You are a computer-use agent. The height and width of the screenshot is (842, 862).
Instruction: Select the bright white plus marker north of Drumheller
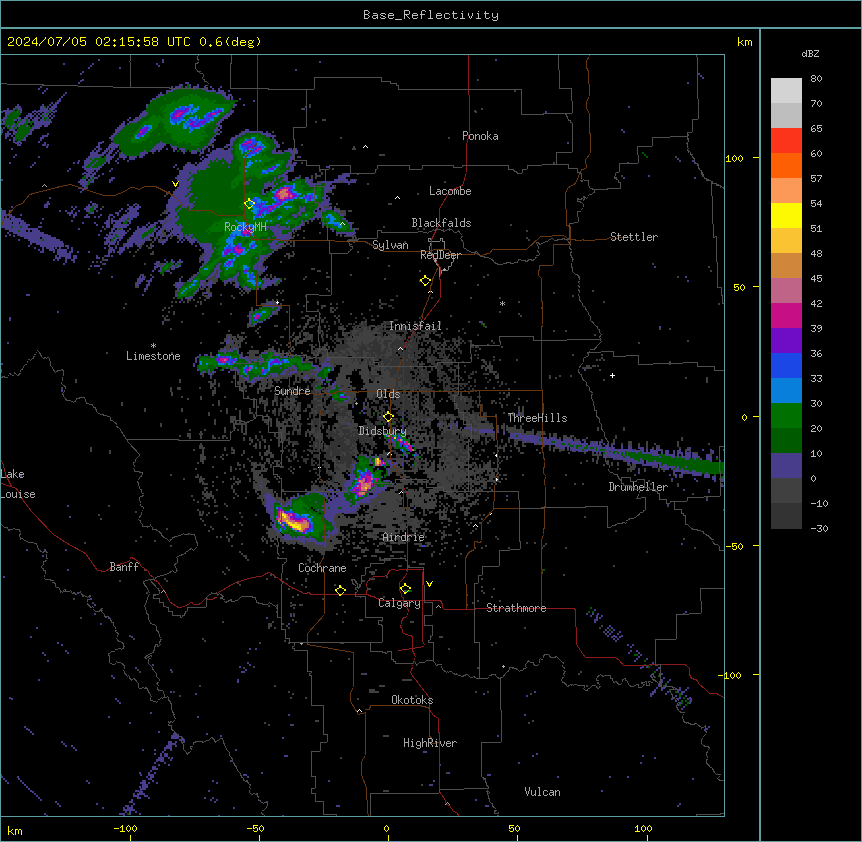[x=612, y=375]
